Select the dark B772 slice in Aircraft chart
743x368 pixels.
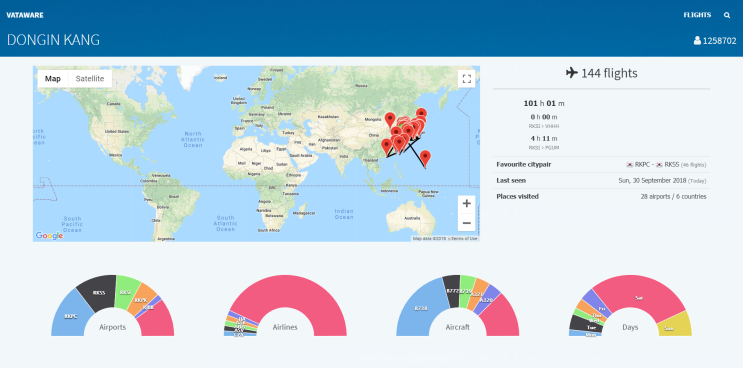452,290
